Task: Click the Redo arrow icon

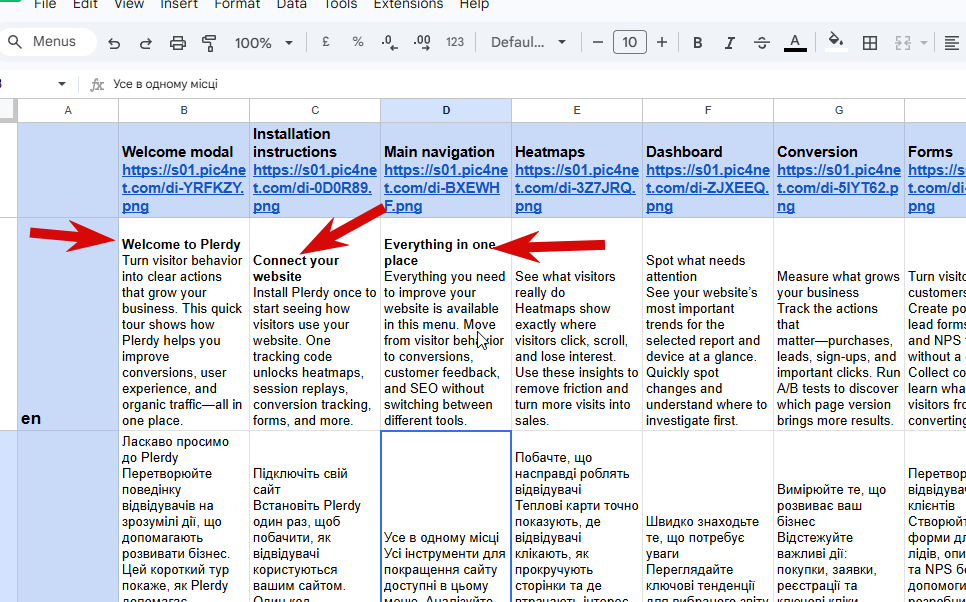Action: pyautogui.click(x=146, y=43)
